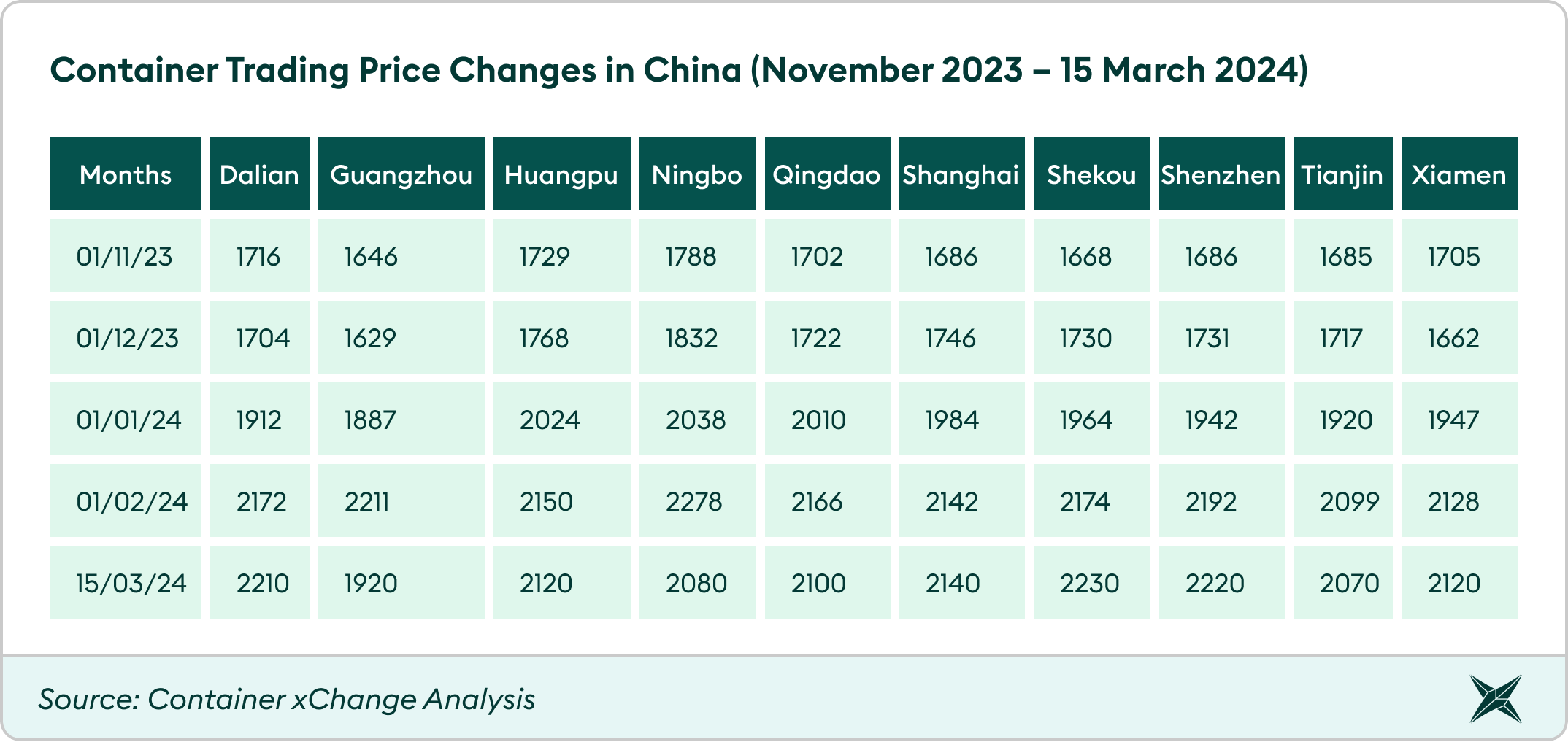Click the Container Trading Price Changes title
The height and width of the screenshot is (742, 1568).
pos(679,71)
